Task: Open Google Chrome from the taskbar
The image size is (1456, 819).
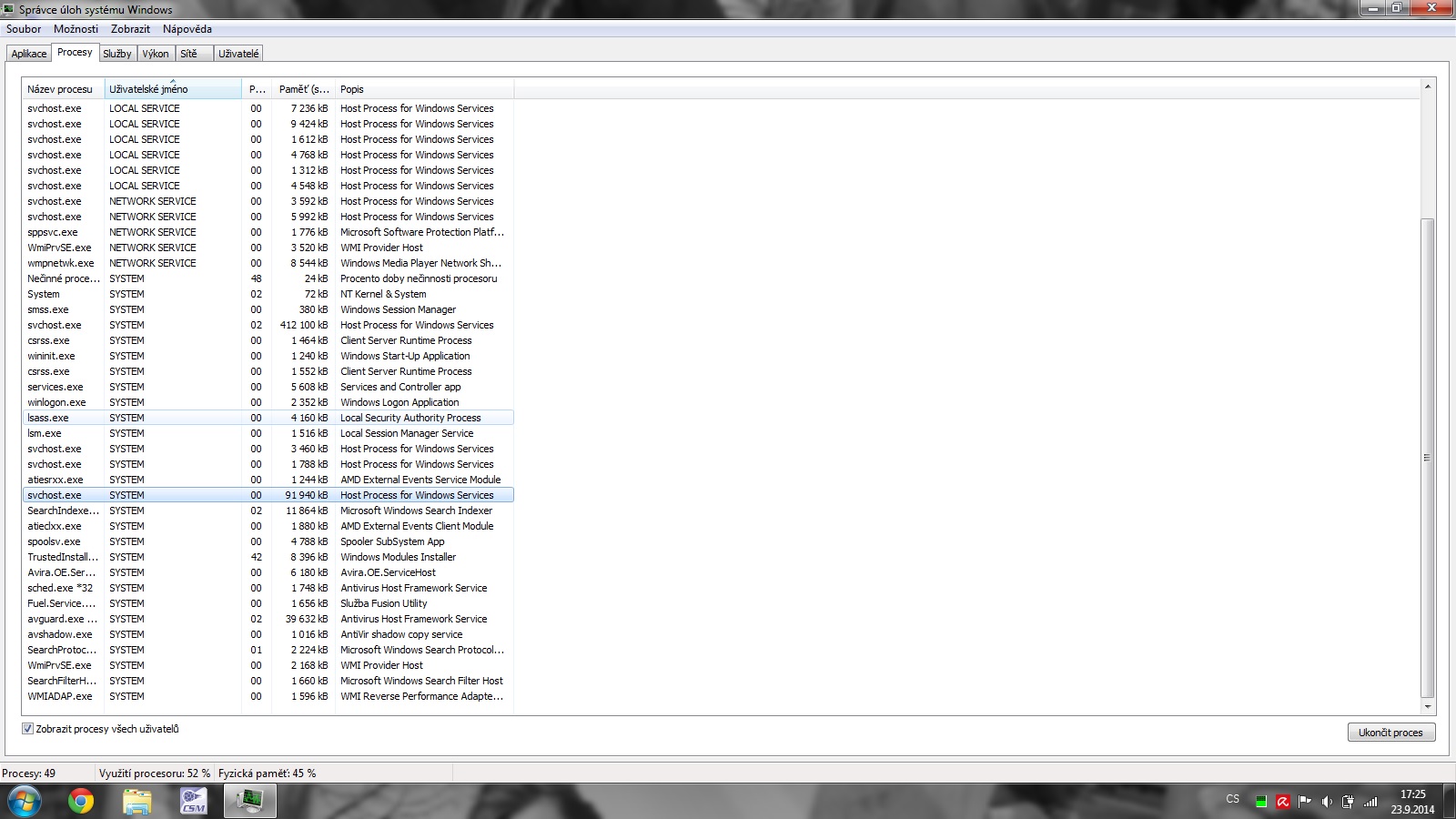Action: tap(81, 801)
